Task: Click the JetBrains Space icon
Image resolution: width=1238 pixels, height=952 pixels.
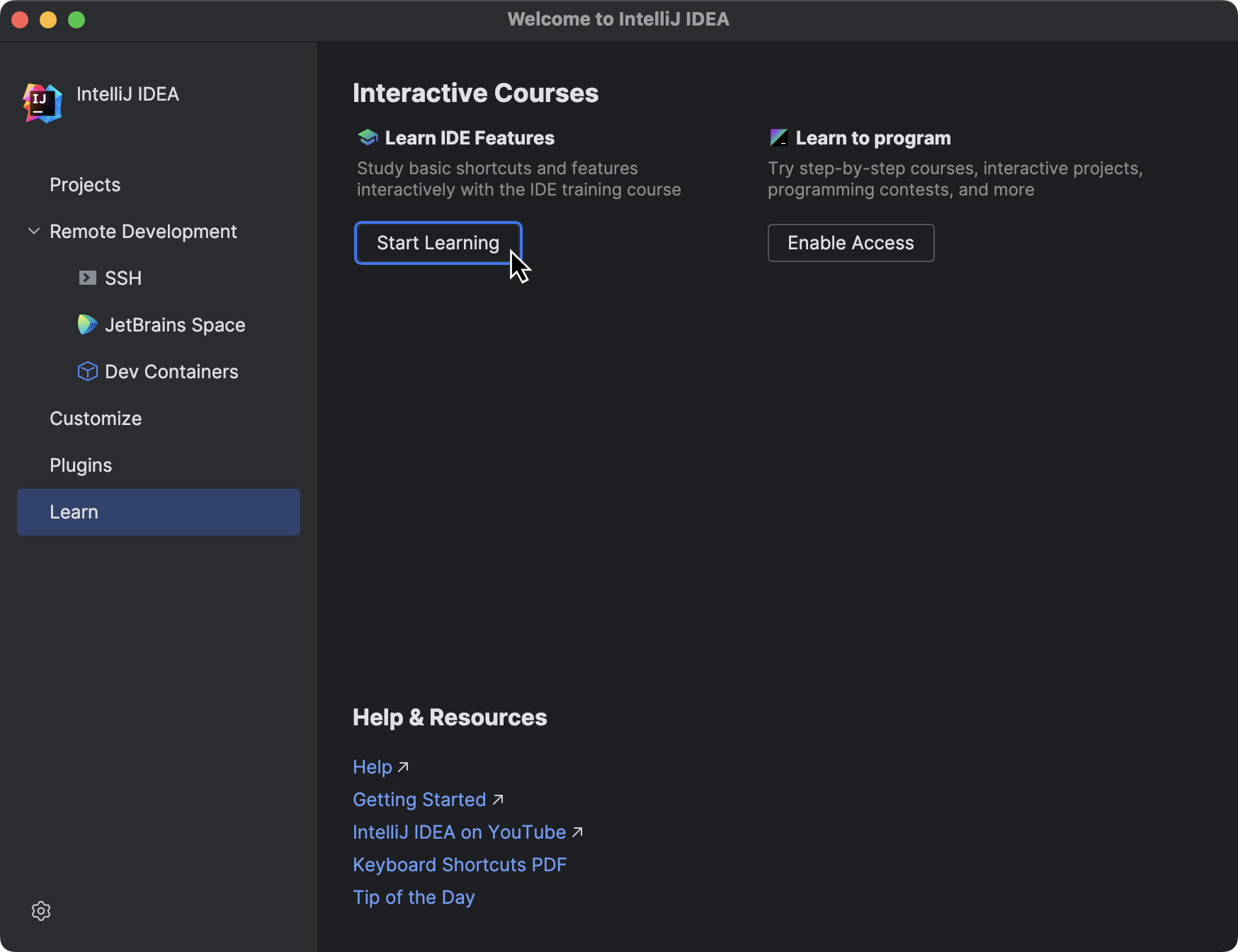Action: 87,324
